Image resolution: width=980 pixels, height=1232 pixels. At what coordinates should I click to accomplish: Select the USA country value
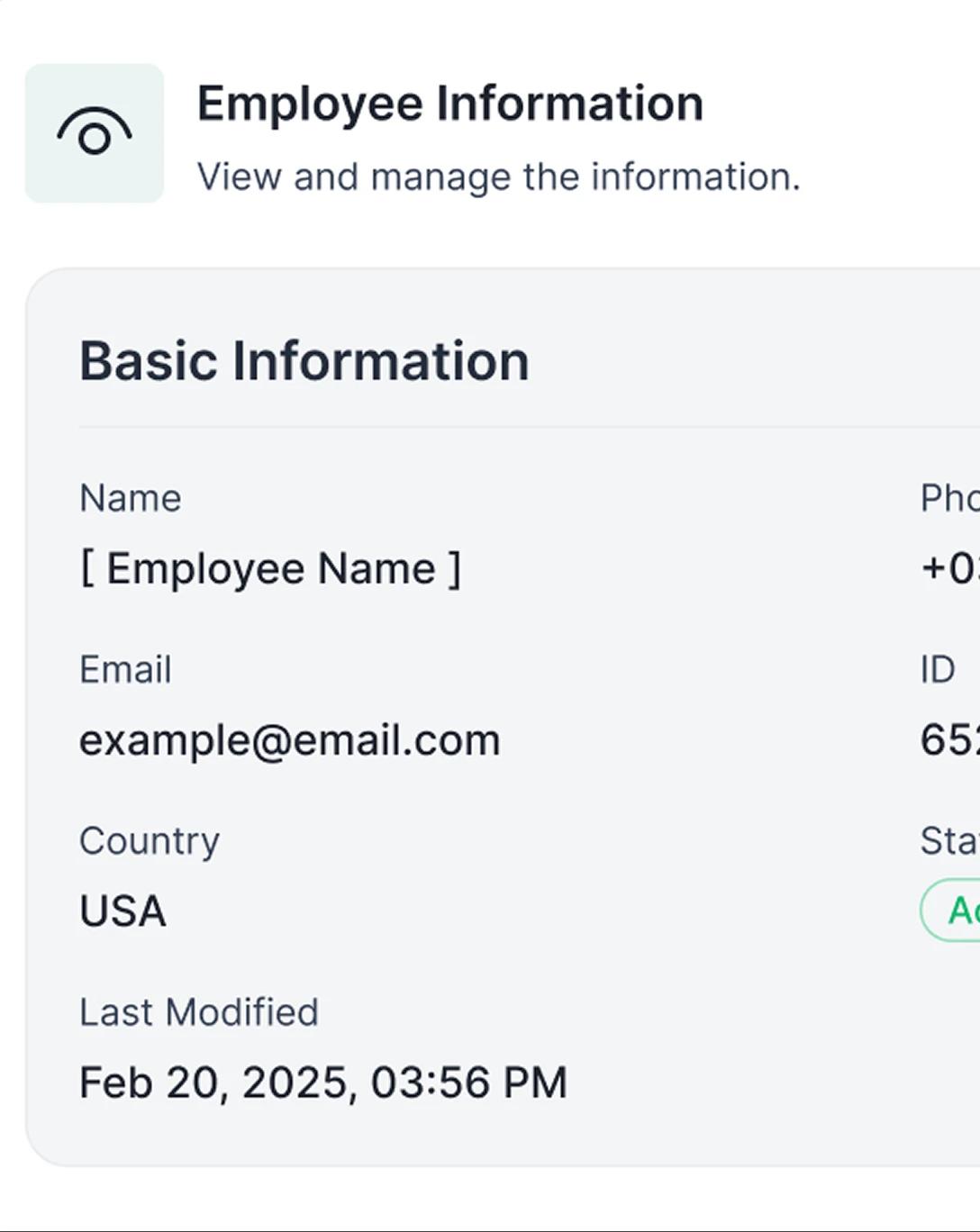tap(122, 911)
